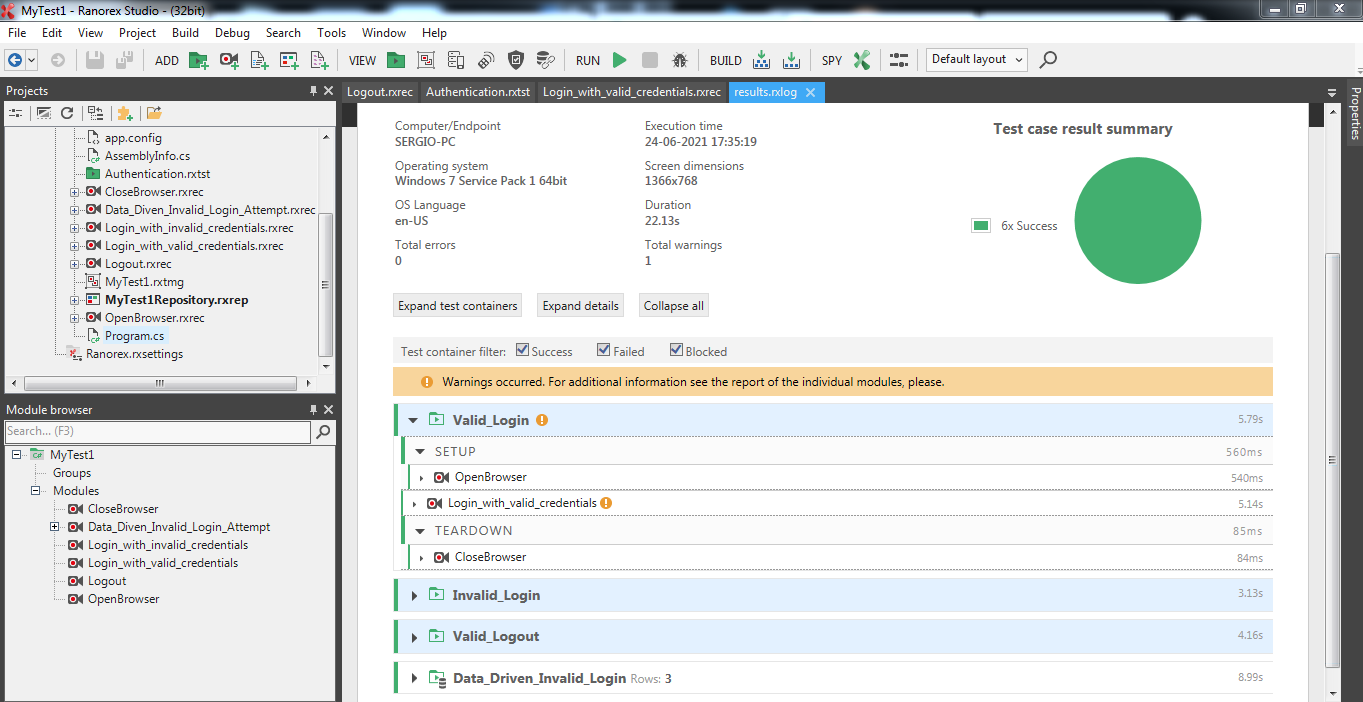
Task: Run the test with green play icon
Action: pos(620,60)
